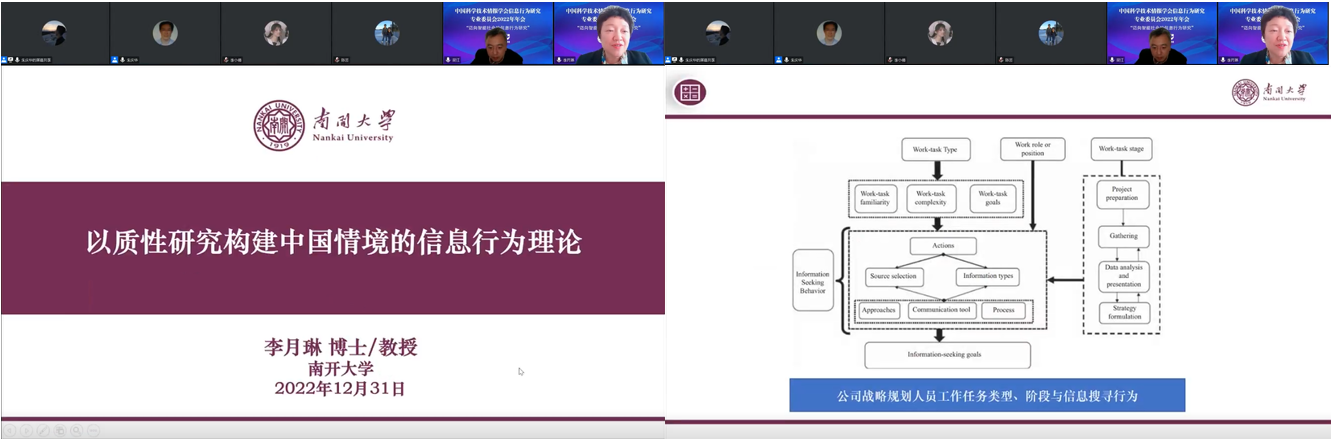
Task: Click the slide title text on maroon banner
Action: (x=332, y=243)
